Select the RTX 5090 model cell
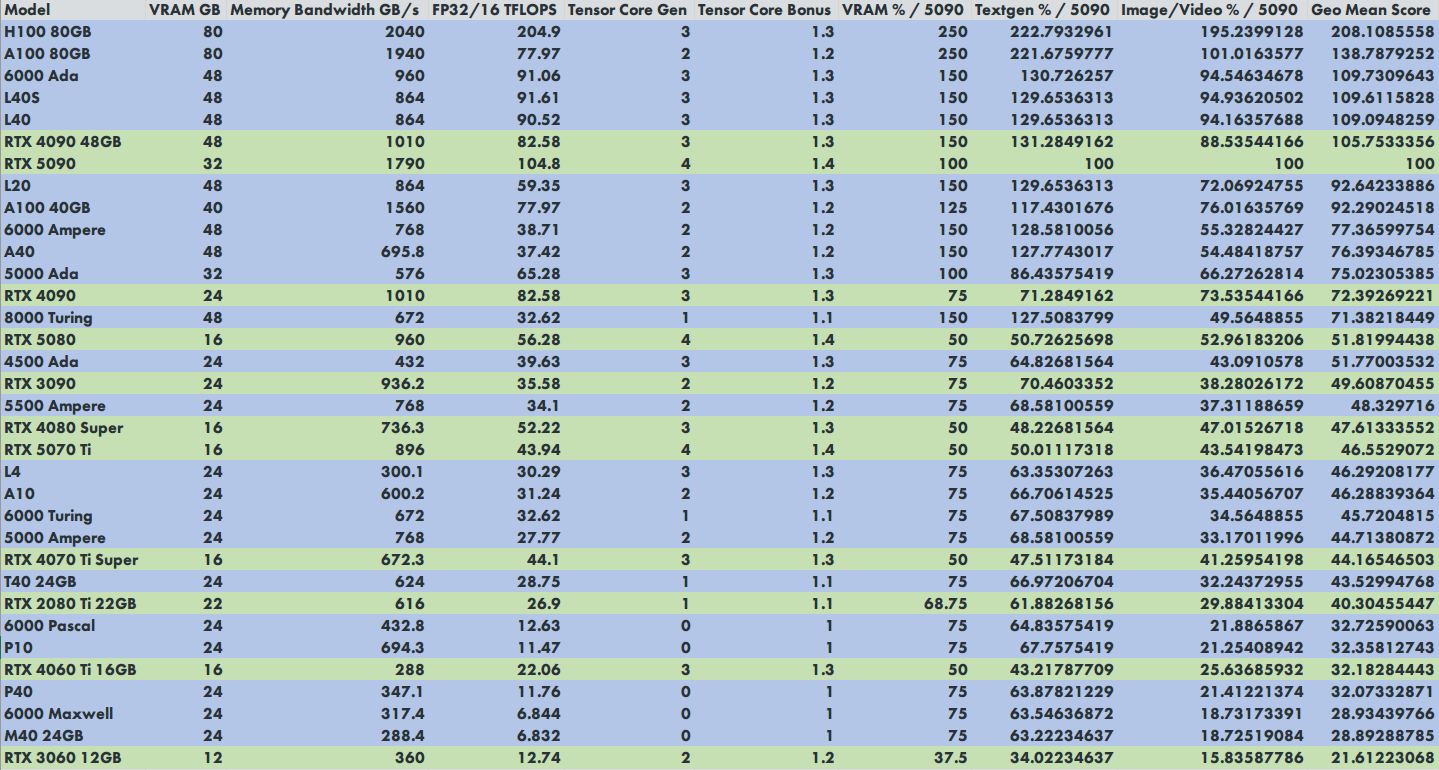 click(40, 164)
